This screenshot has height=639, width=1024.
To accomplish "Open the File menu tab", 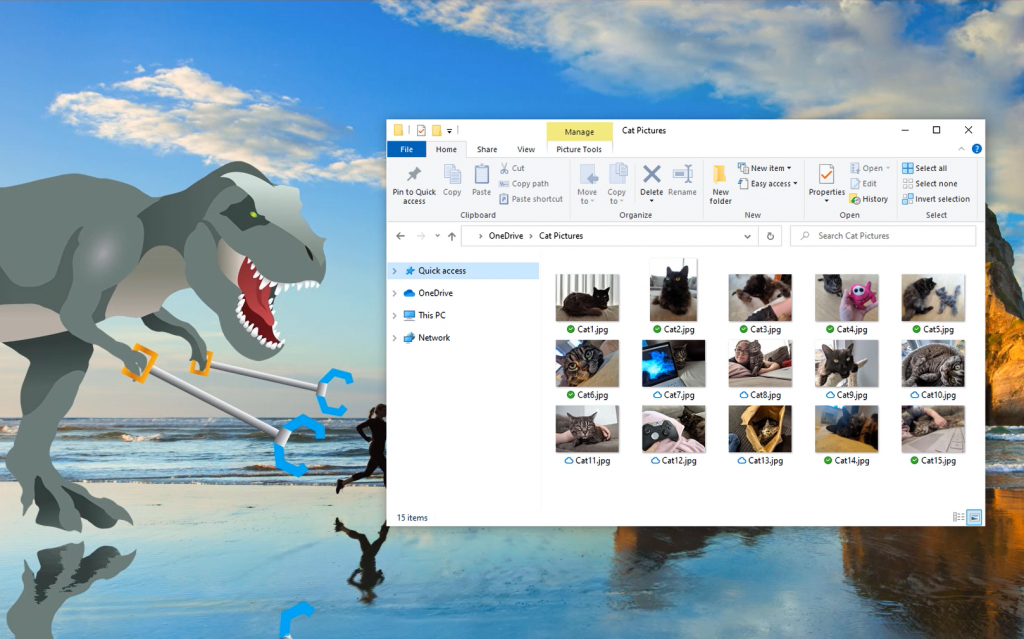I will coord(406,150).
